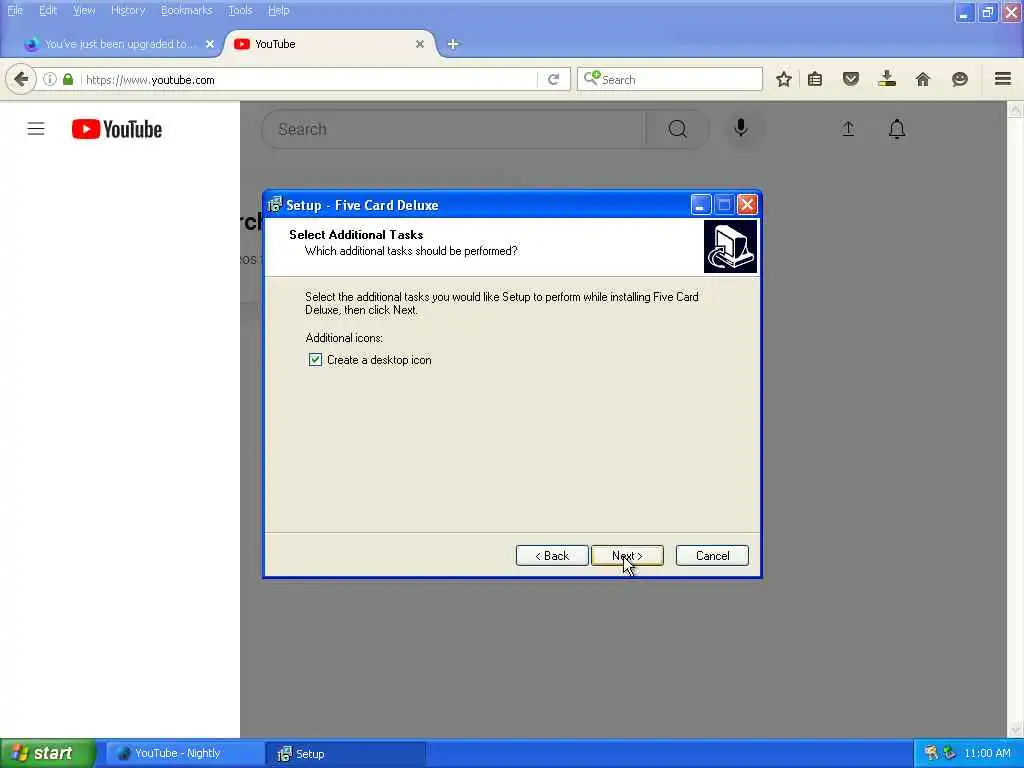The image size is (1024, 768).
Task: Click the Setup taskbar button
Action: [x=346, y=754]
